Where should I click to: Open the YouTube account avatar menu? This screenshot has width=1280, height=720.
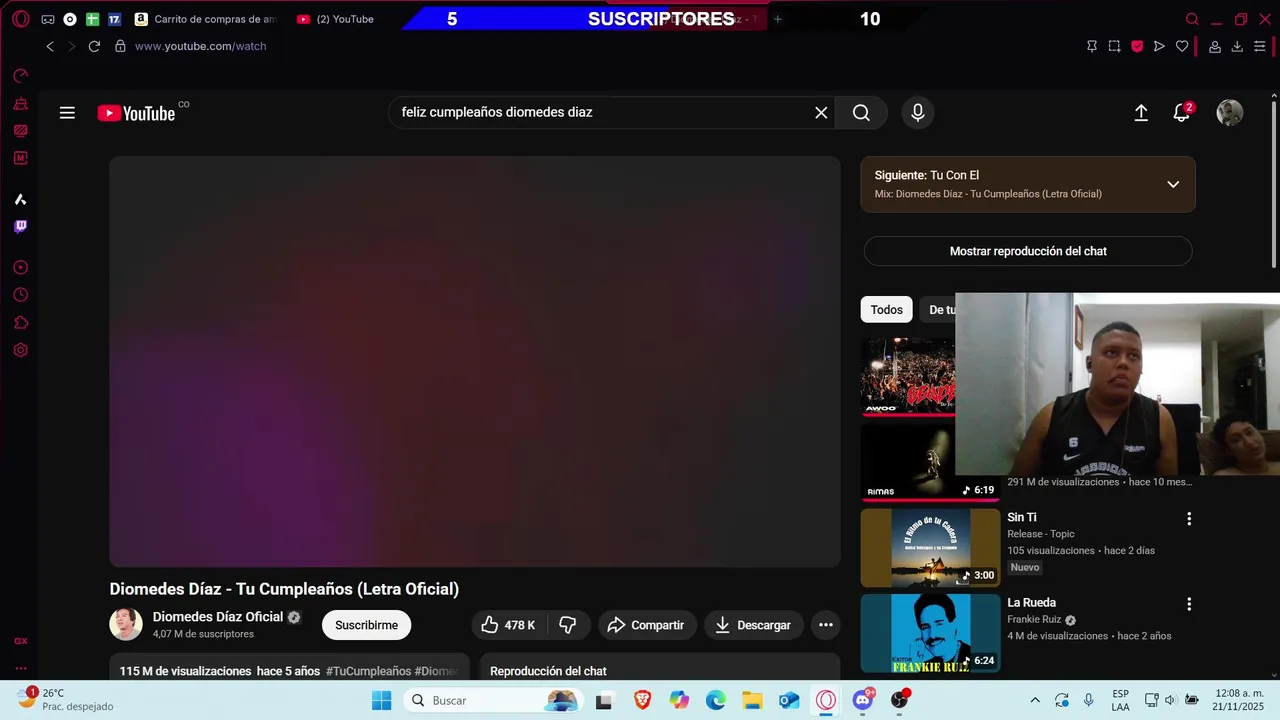(1230, 113)
